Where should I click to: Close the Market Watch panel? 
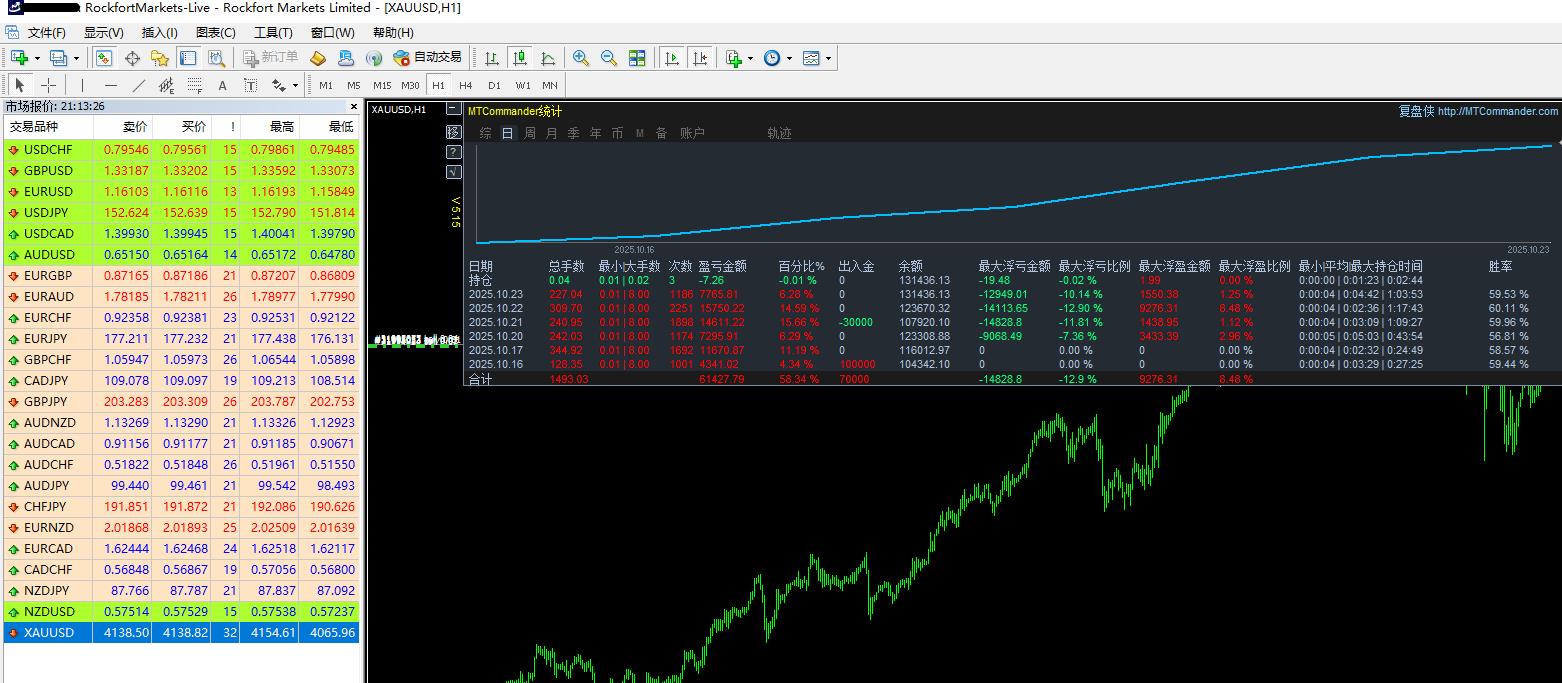pos(353,106)
